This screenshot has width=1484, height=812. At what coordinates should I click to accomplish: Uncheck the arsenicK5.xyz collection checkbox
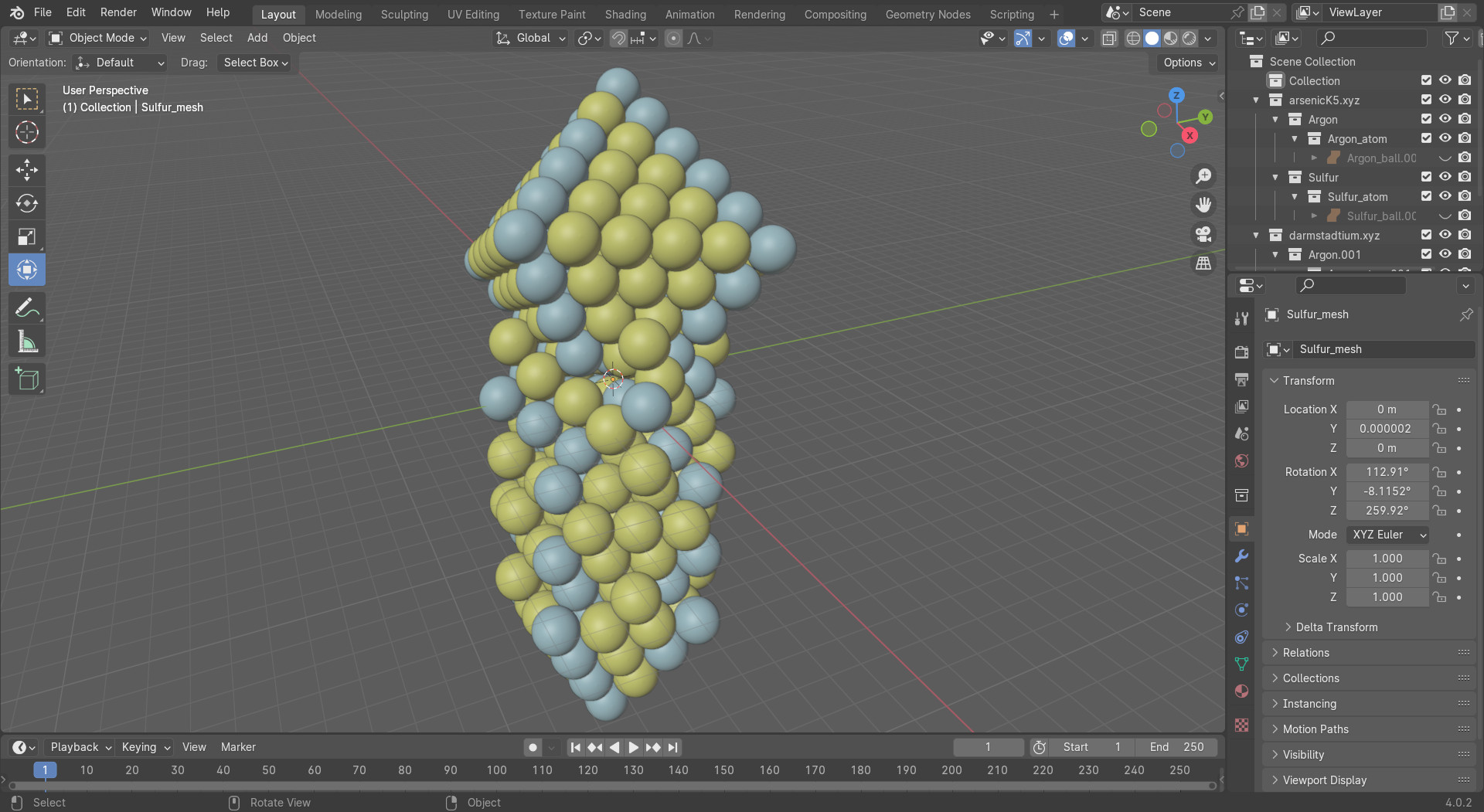1426,100
